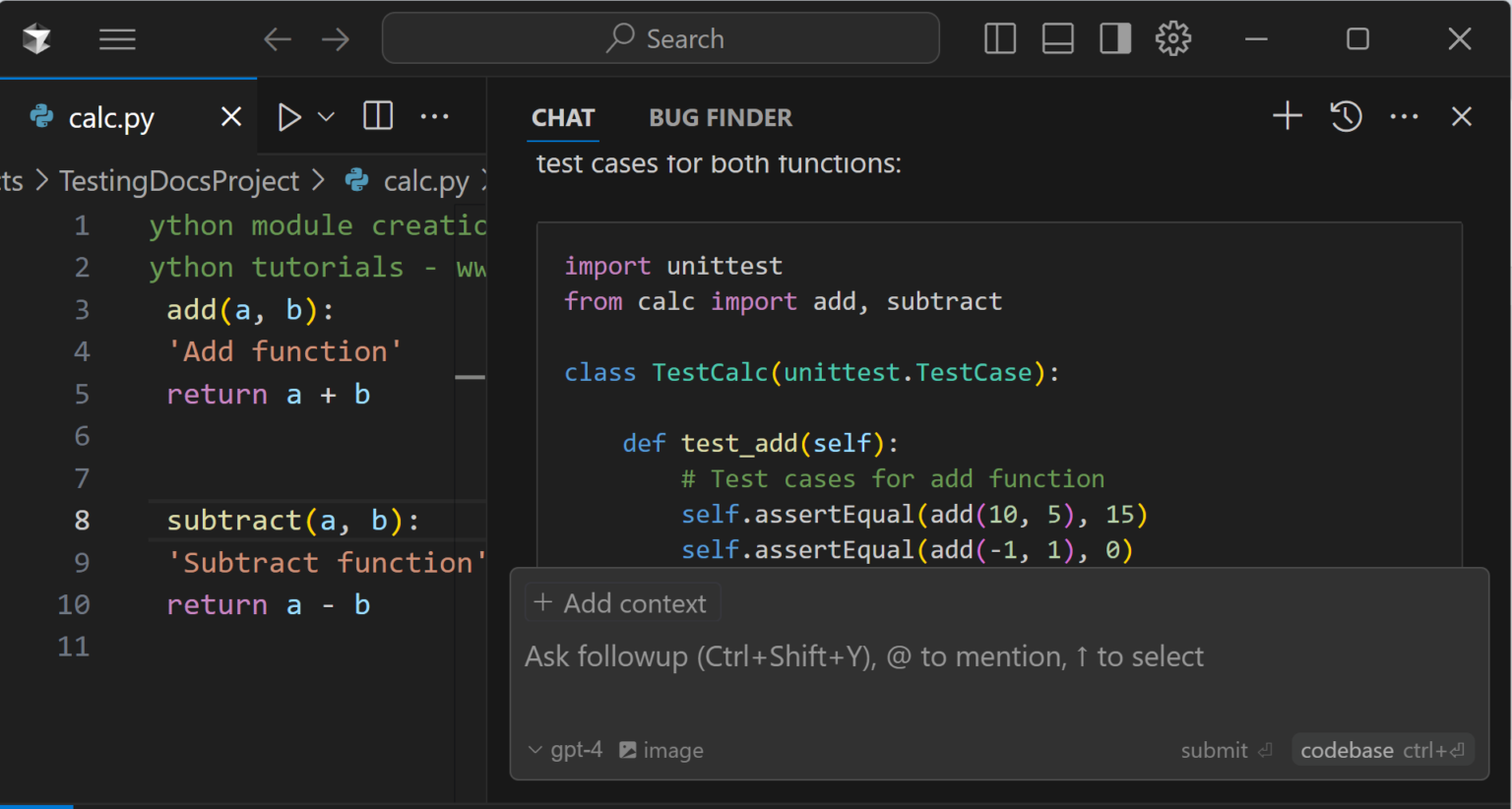Split the editor using the split icon
The height and width of the screenshot is (809, 1512).
click(377, 116)
